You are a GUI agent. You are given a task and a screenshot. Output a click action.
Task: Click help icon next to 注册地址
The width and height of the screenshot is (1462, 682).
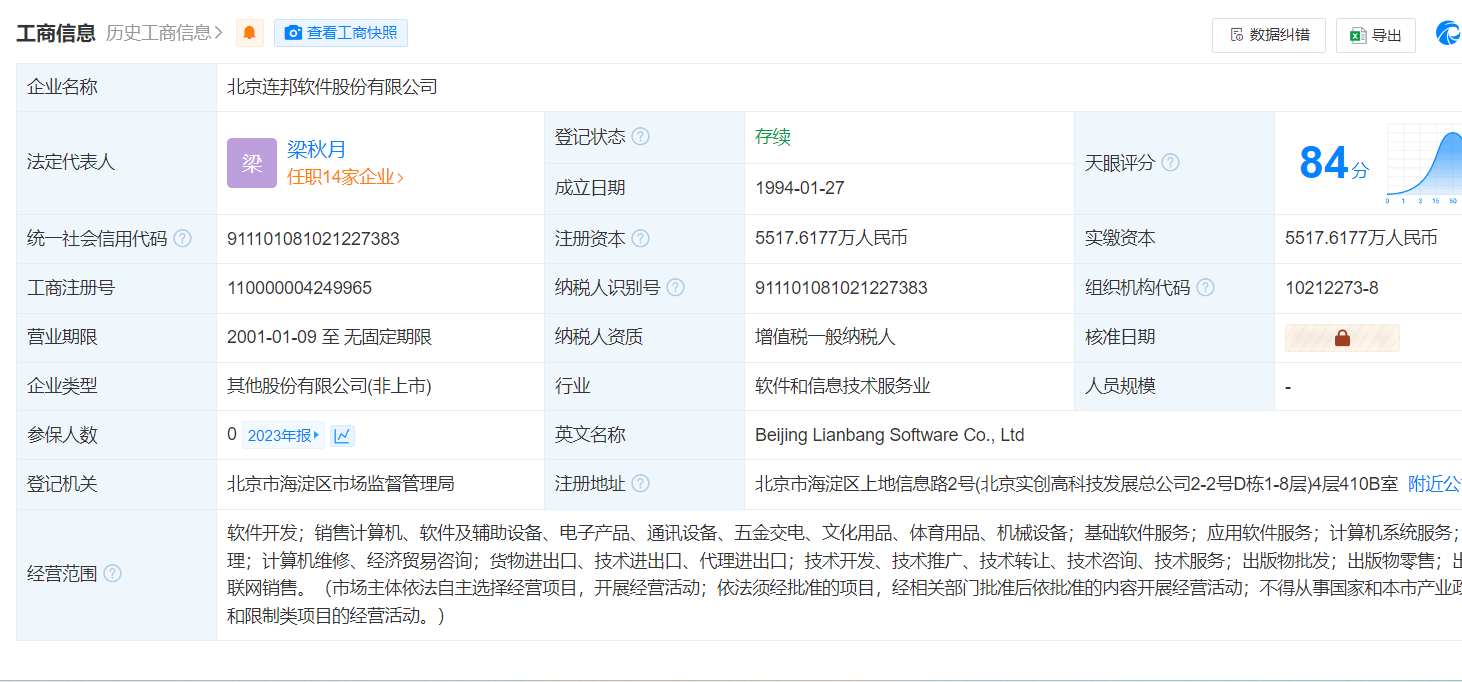pos(640,484)
